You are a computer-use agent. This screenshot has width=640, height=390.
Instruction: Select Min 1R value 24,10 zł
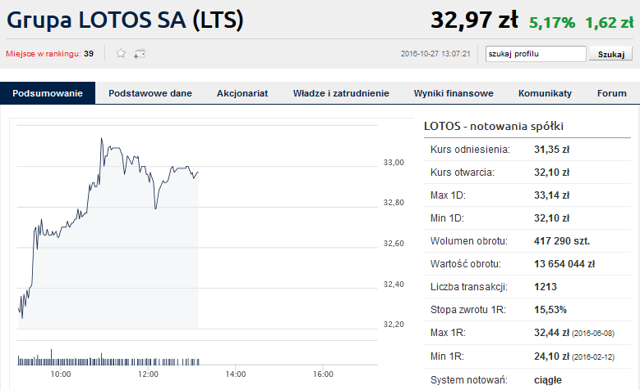[x=551, y=356]
